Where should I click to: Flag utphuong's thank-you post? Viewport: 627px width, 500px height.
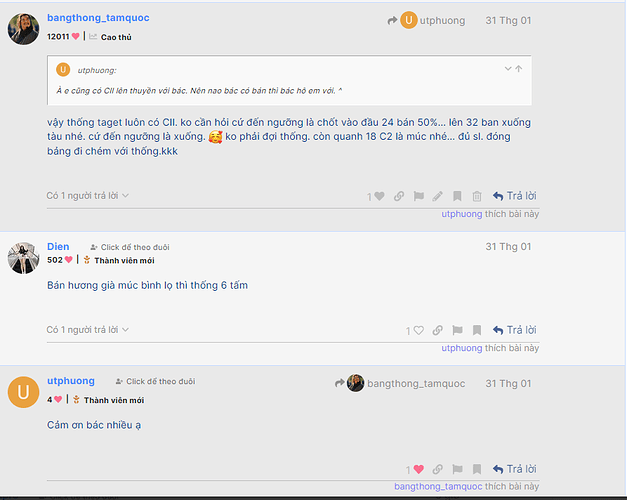(457, 469)
